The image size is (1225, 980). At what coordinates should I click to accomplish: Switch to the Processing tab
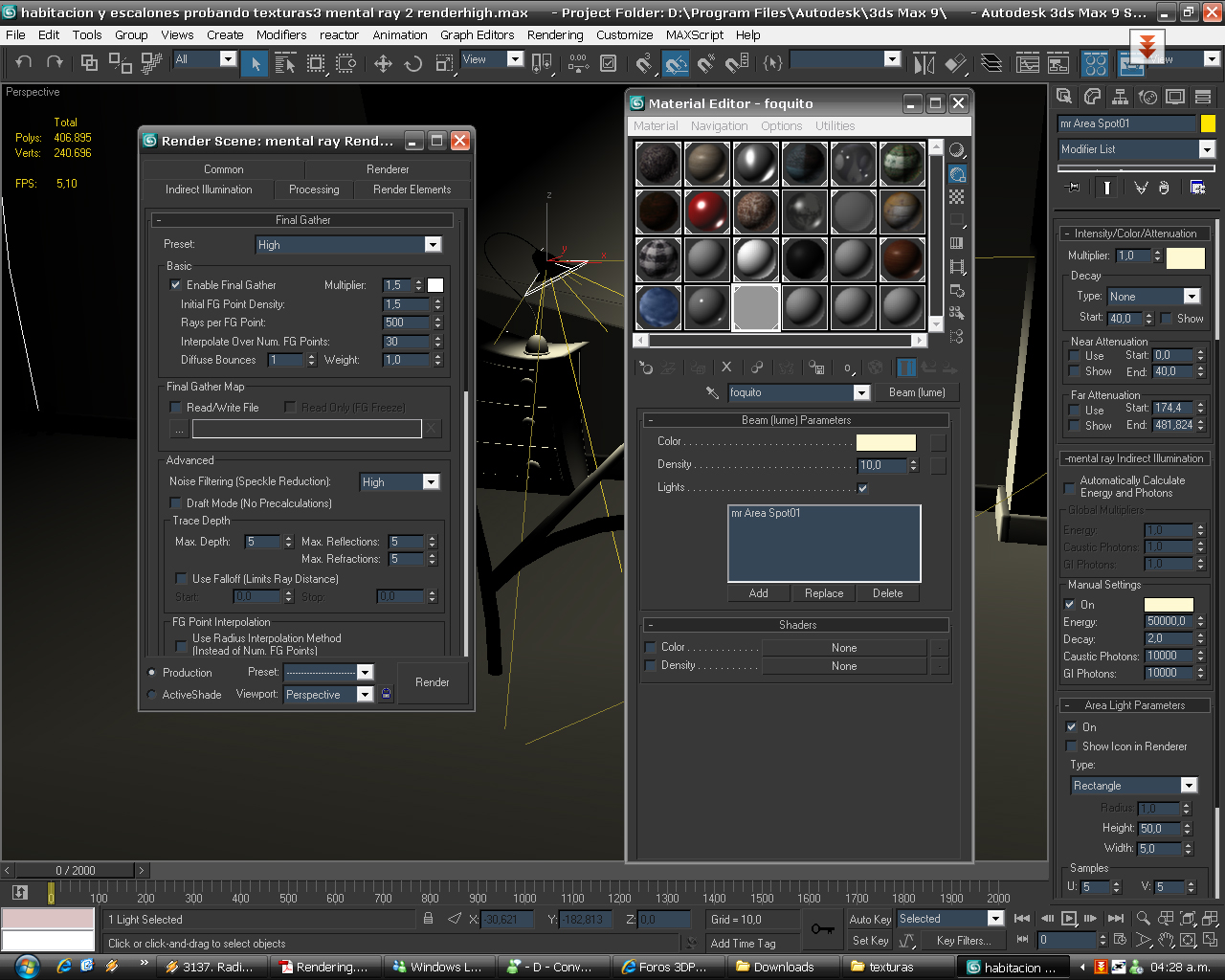tap(314, 189)
